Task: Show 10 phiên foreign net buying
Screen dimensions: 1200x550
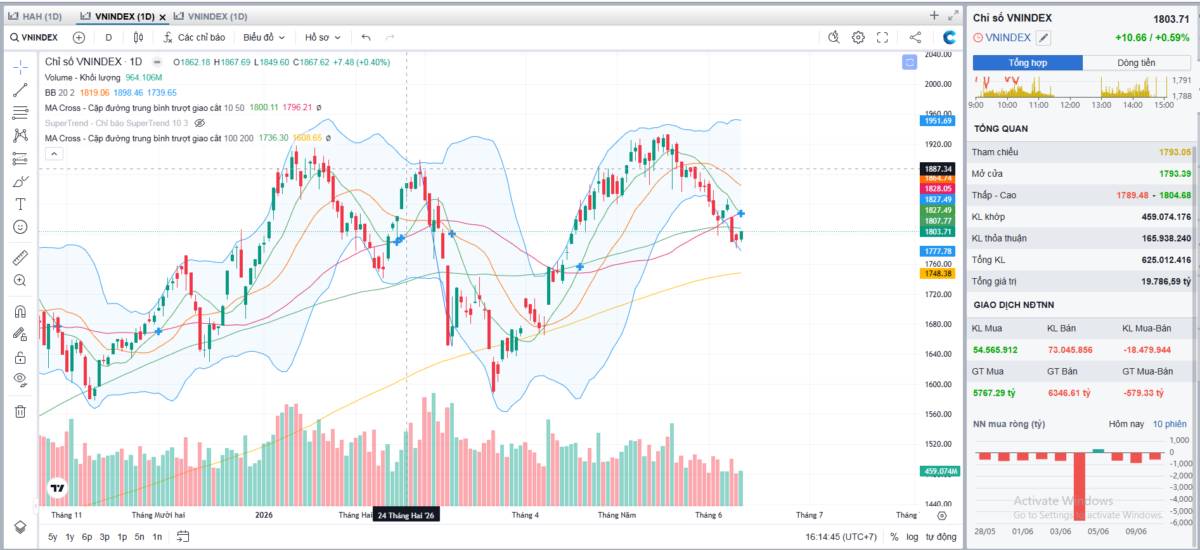Action: (1171, 424)
